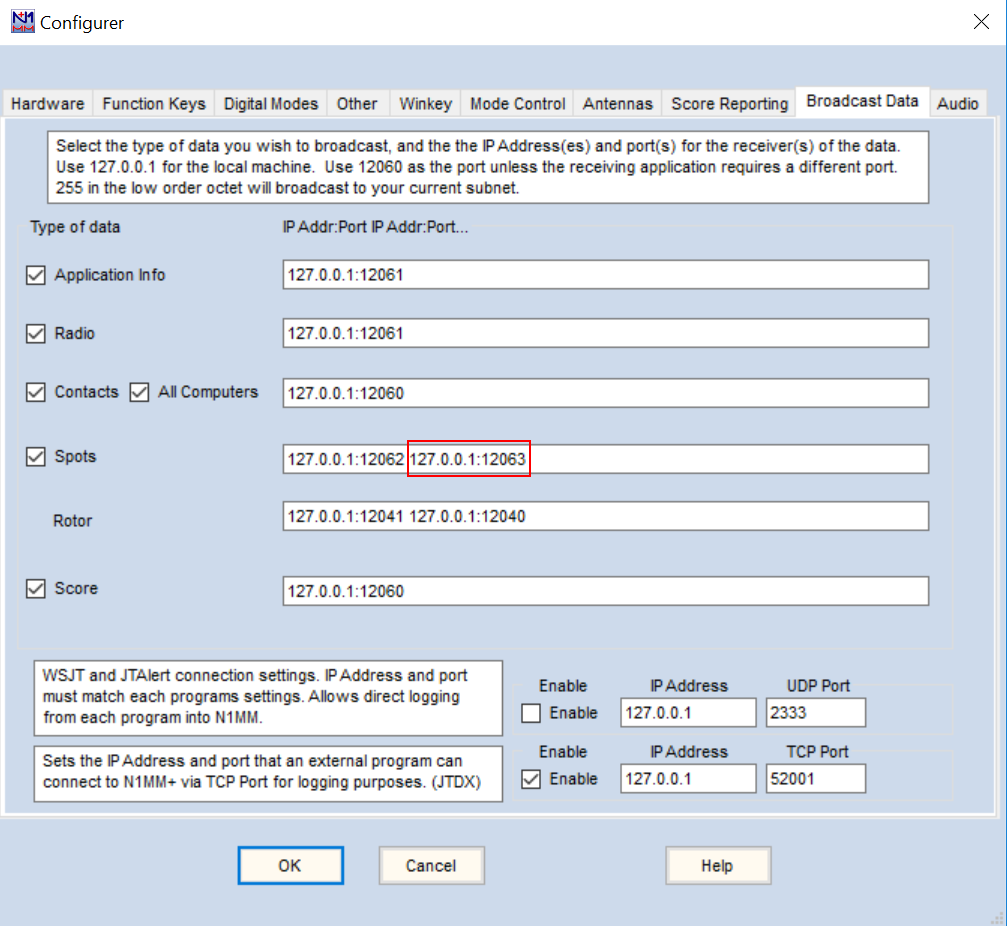Open the Score Reporting tab
The width and height of the screenshot is (1007, 926).
point(729,103)
